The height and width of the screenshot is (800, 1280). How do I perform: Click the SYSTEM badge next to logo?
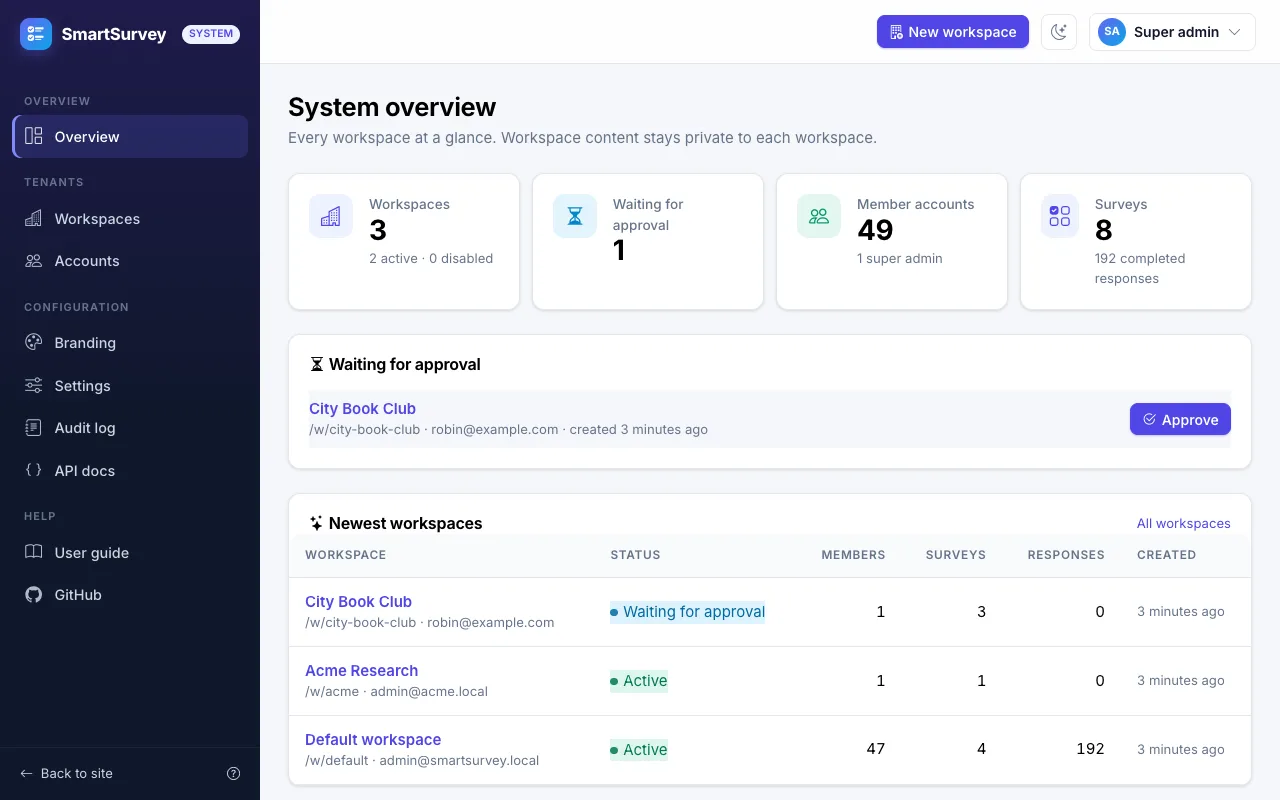coord(211,34)
